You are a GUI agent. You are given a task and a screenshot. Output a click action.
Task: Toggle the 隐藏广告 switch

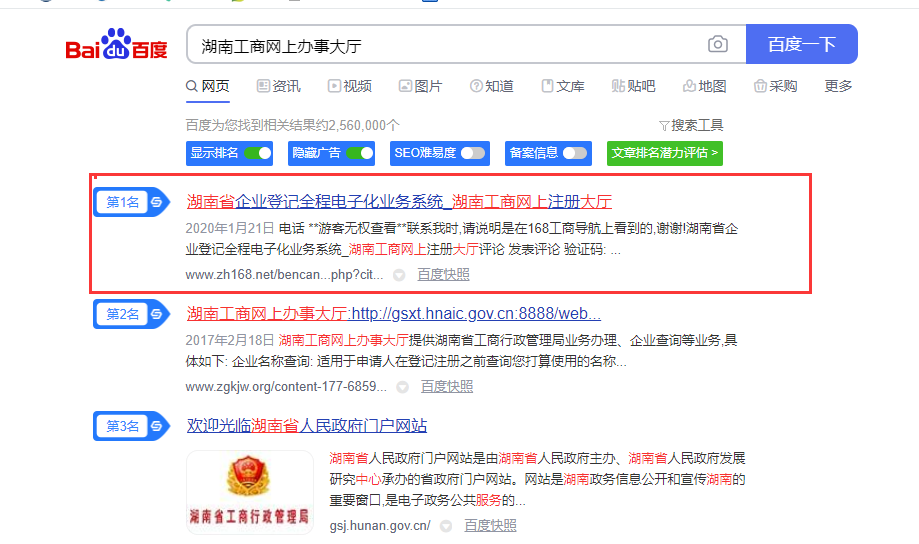click(x=360, y=153)
